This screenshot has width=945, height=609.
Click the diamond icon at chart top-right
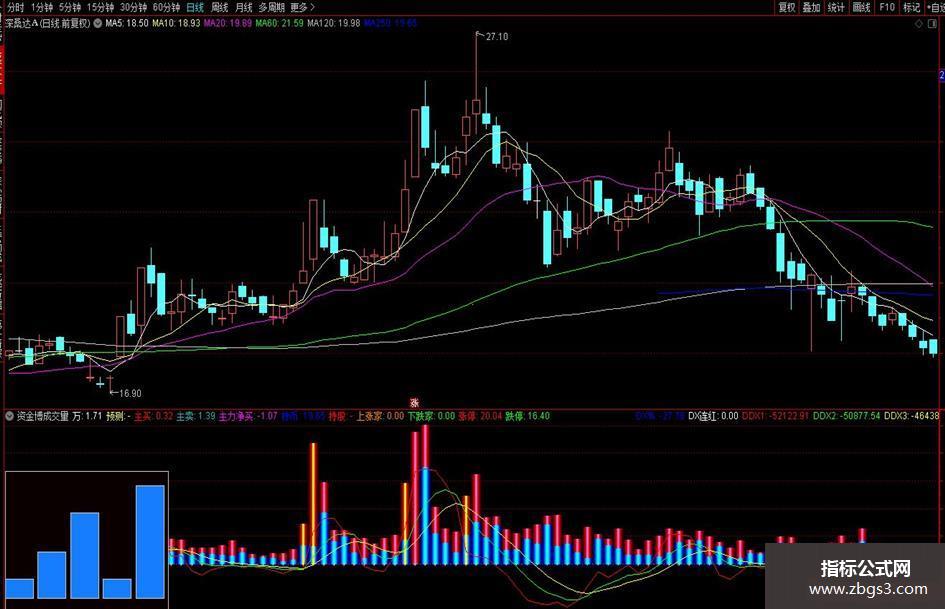coord(919,24)
